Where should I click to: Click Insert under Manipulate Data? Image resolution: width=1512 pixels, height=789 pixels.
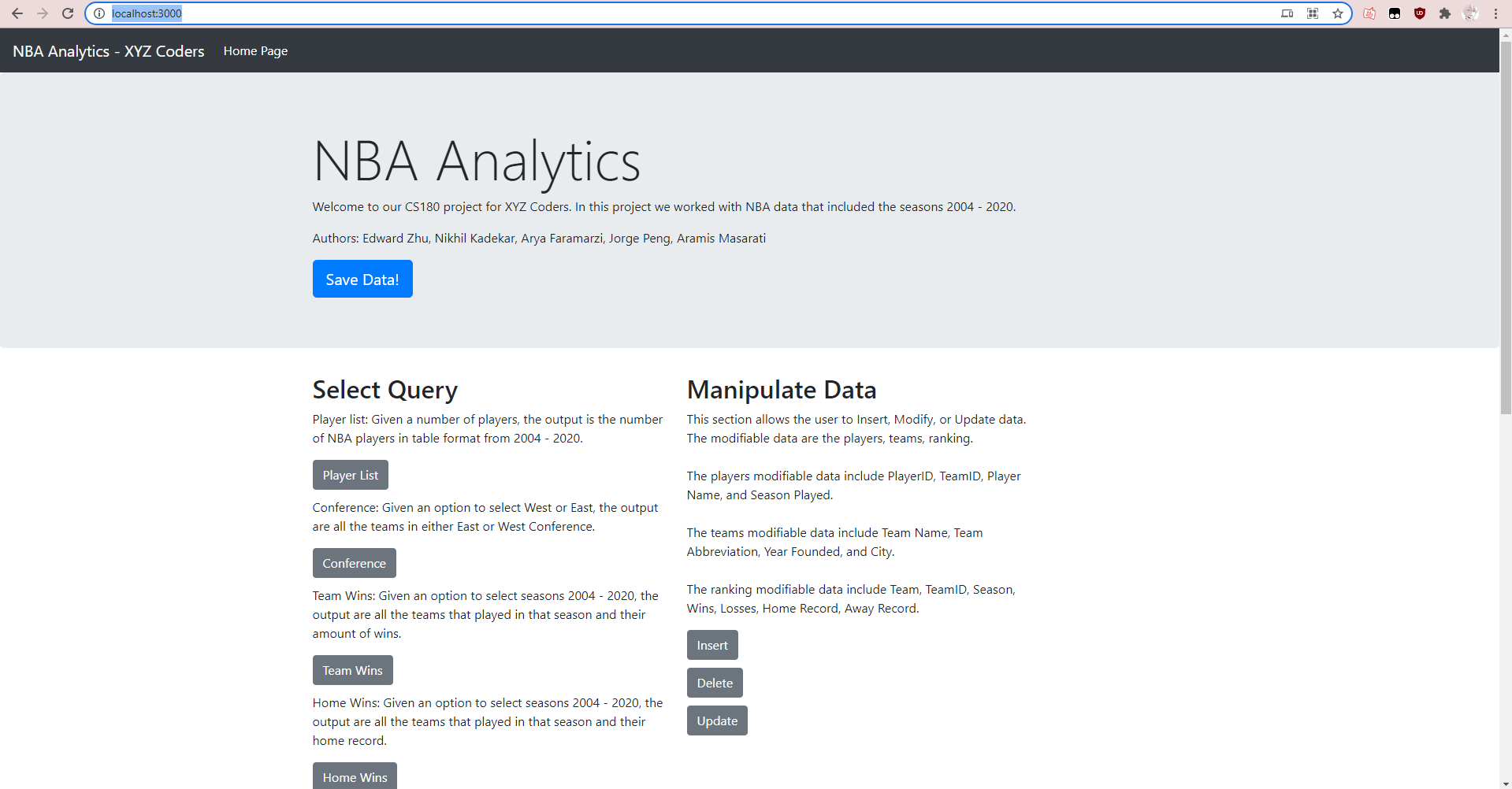click(711, 644)
